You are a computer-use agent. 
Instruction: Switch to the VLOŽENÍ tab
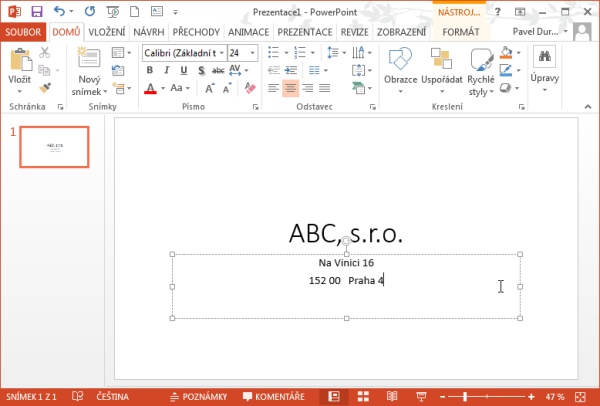pyautogui.click(x=107, y=32)
